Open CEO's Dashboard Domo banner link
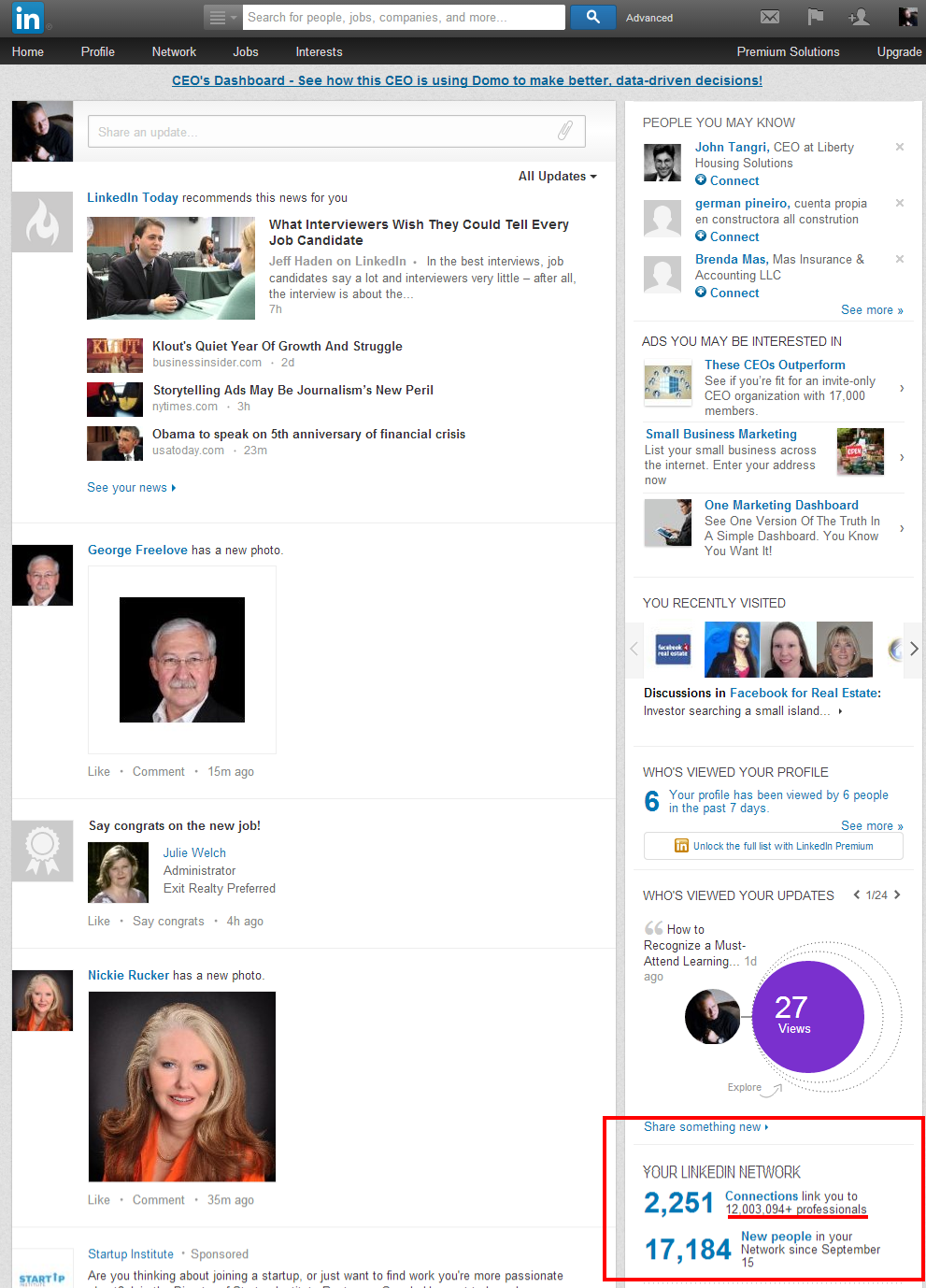The width and height of the screenshot is (926, 1288). pyautogui.click(x=467, y=80)
